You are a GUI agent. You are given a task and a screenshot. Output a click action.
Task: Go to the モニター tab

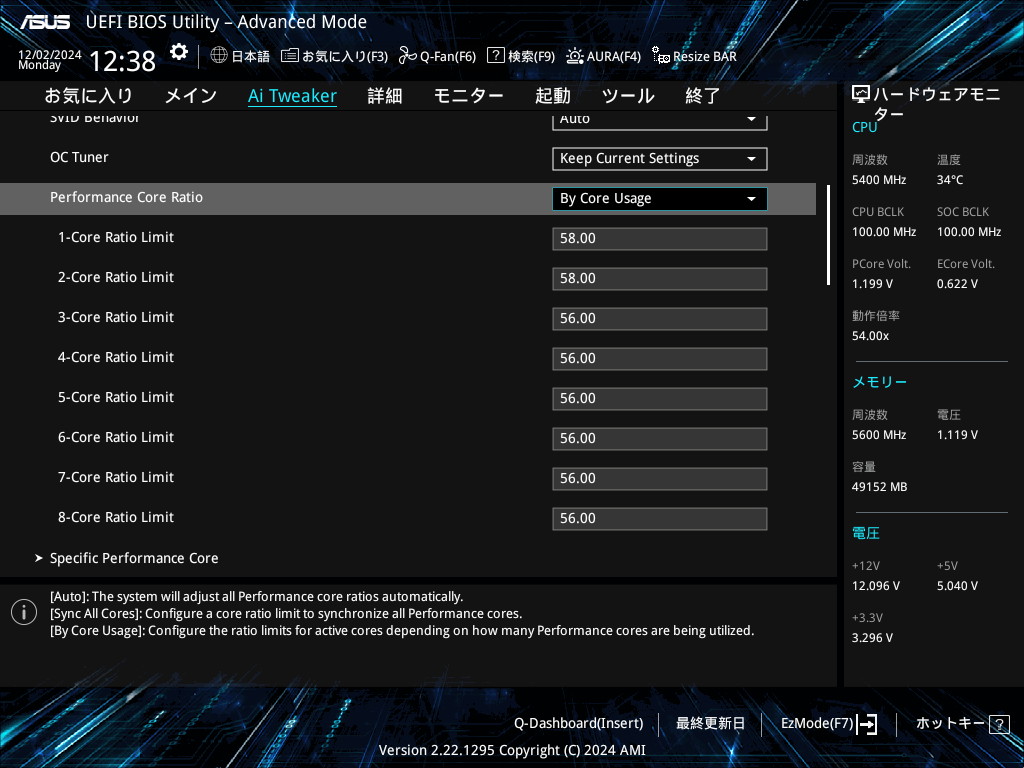click(x=468, y=96)
